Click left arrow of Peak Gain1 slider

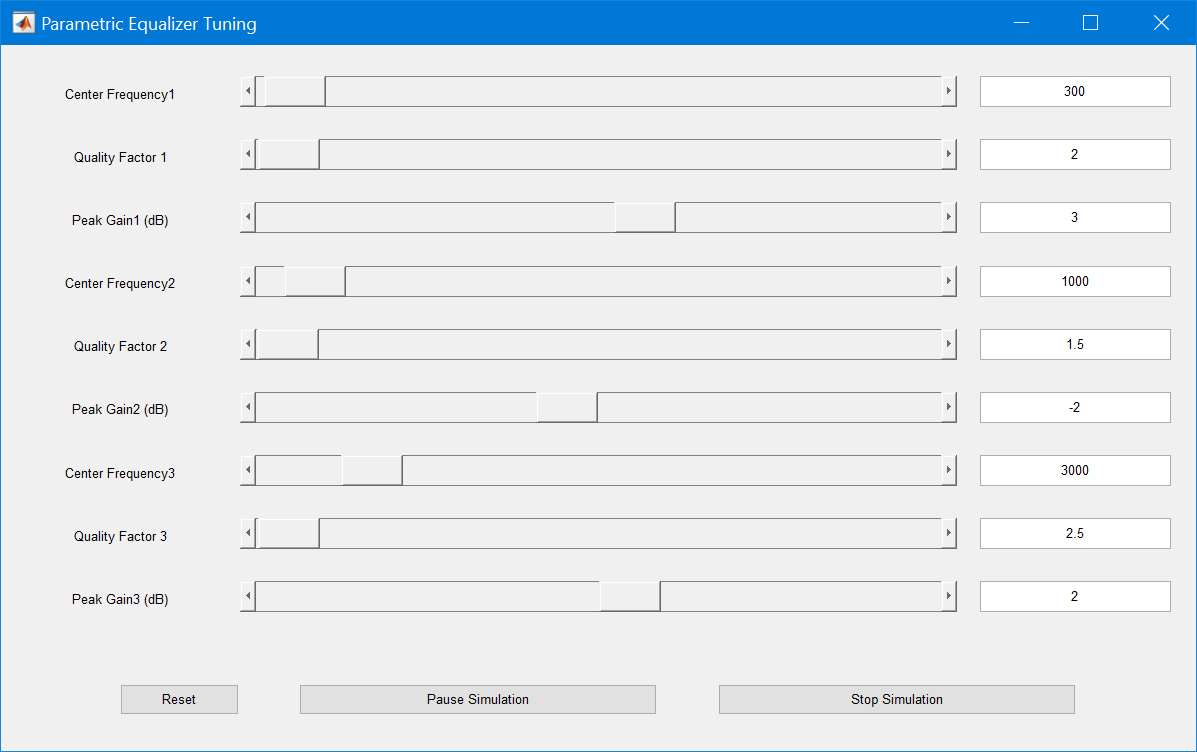pos(248,217)
